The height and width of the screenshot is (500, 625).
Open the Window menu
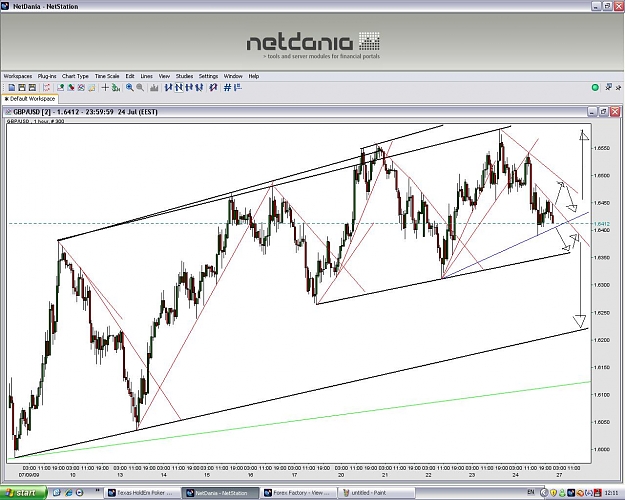233,76
